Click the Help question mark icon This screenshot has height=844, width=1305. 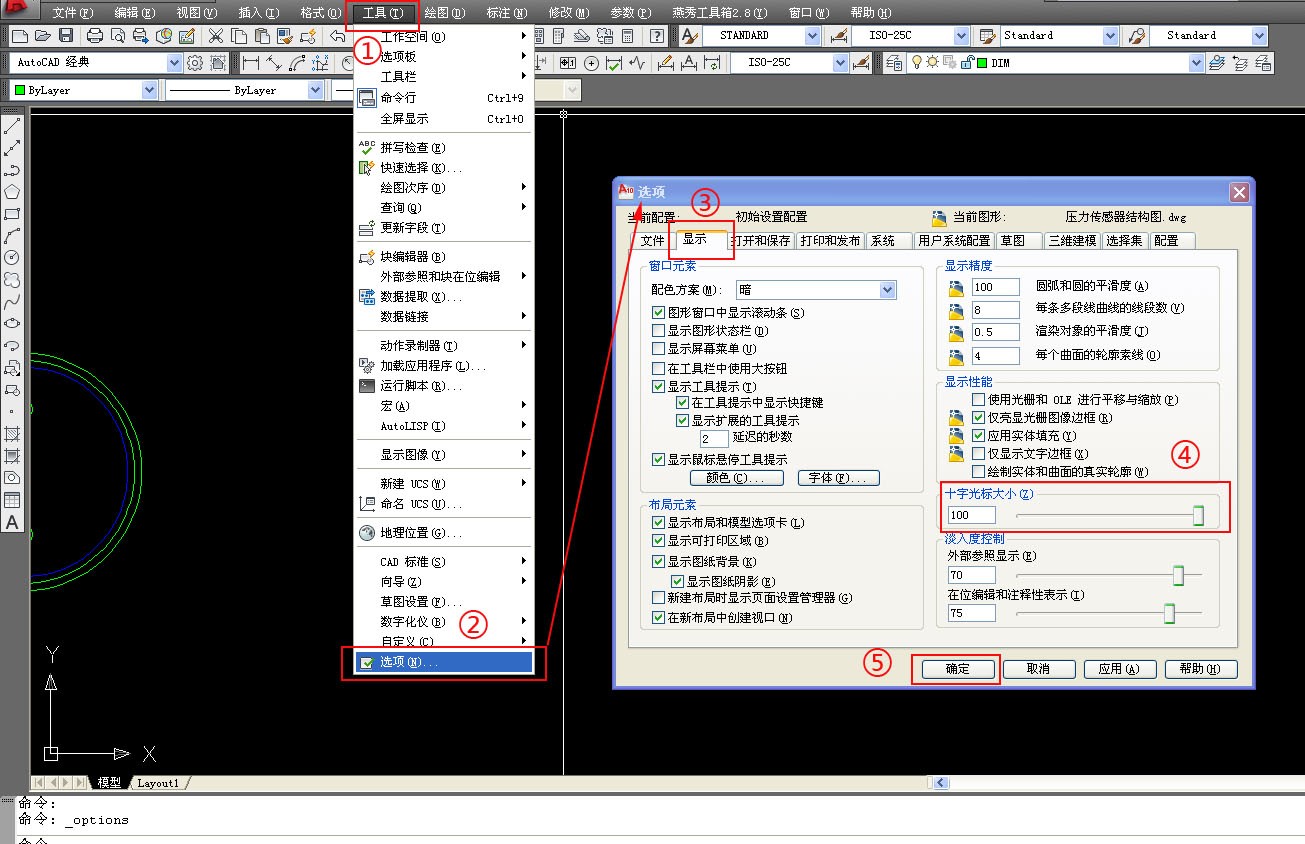coord(657,36)
